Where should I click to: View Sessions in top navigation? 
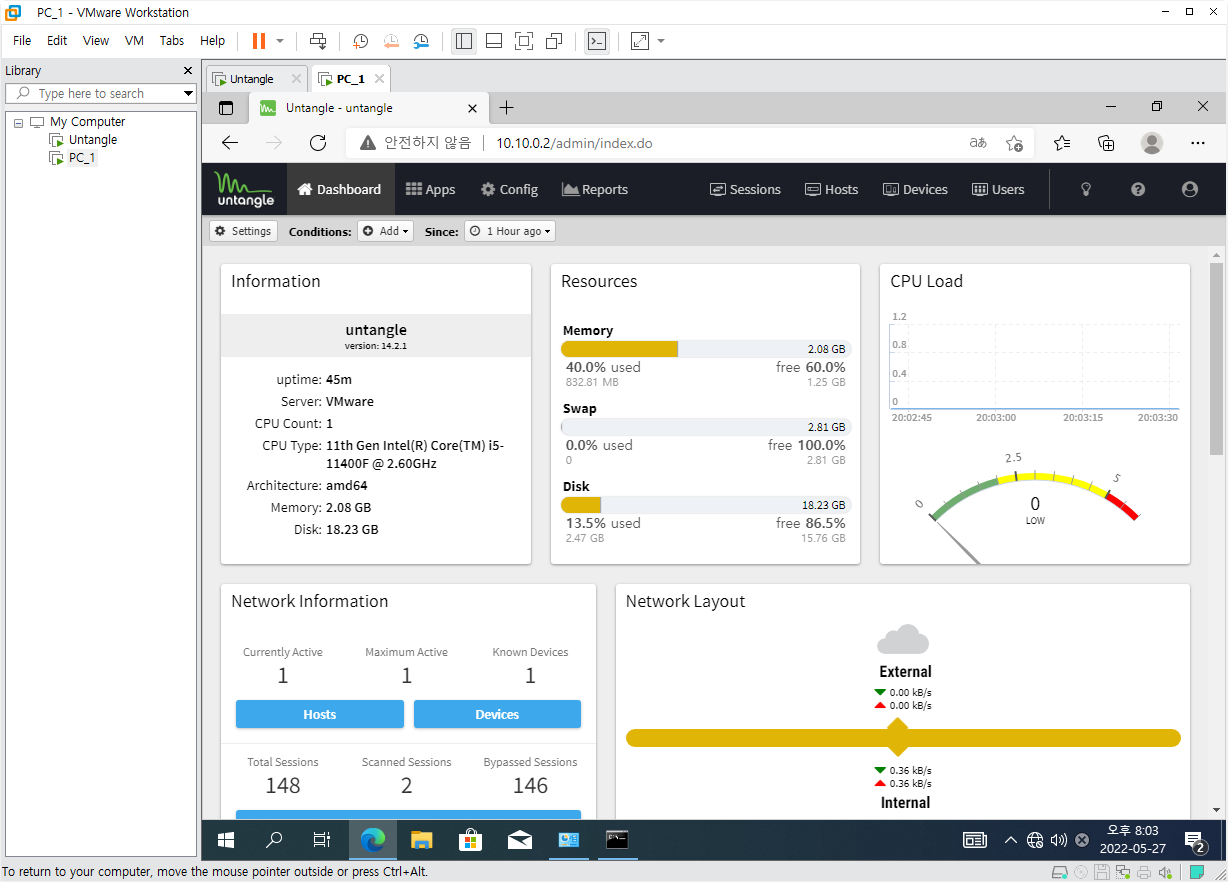tap(745, 189)
